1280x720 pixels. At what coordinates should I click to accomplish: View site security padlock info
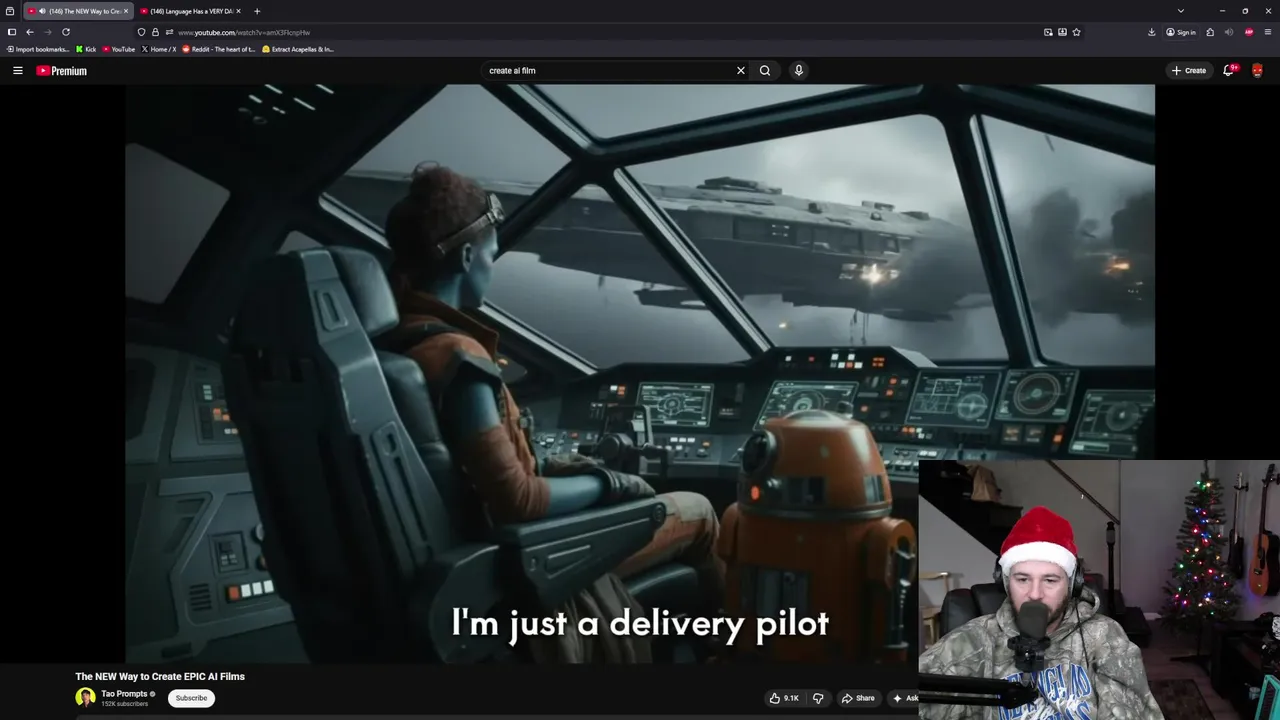155,32
